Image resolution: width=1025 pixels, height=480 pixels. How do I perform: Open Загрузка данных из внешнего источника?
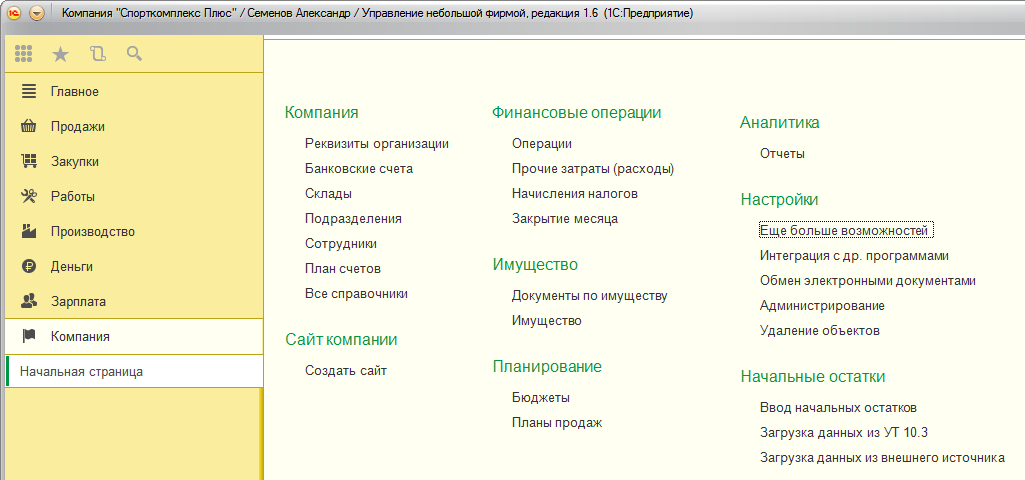882,458
